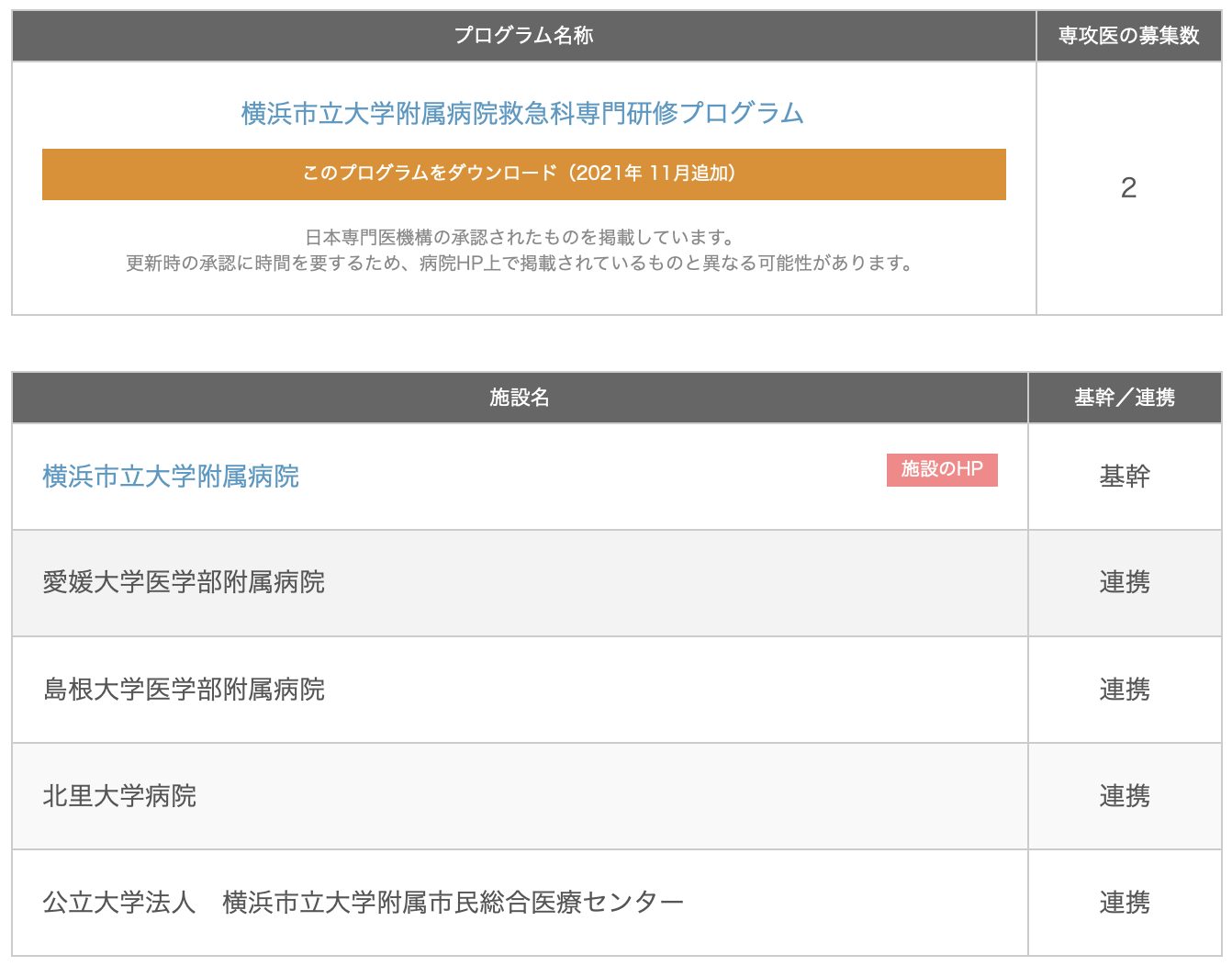The image size is (1232, 966).
Task: Click 連携 in the 愛媛大学 row
Action: click(1125, 583)
